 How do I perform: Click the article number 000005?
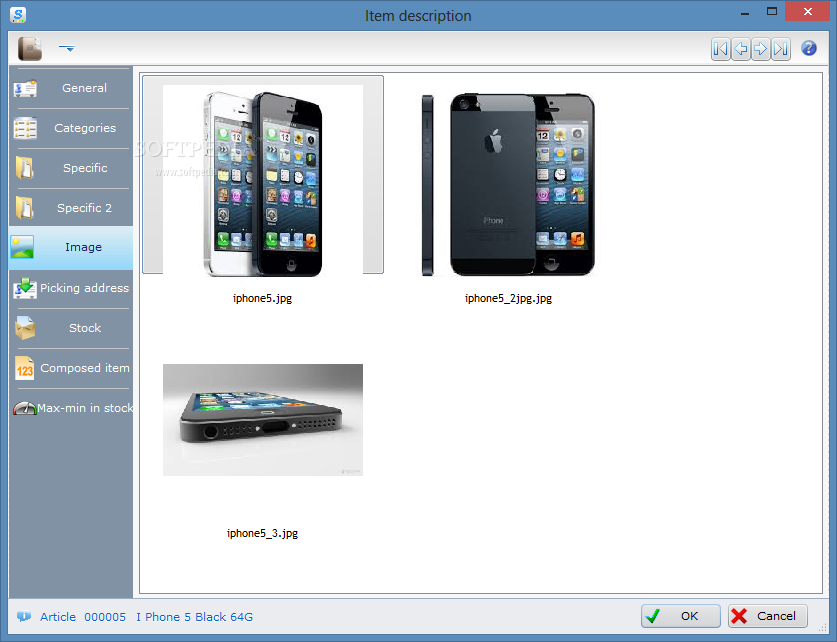105,617
